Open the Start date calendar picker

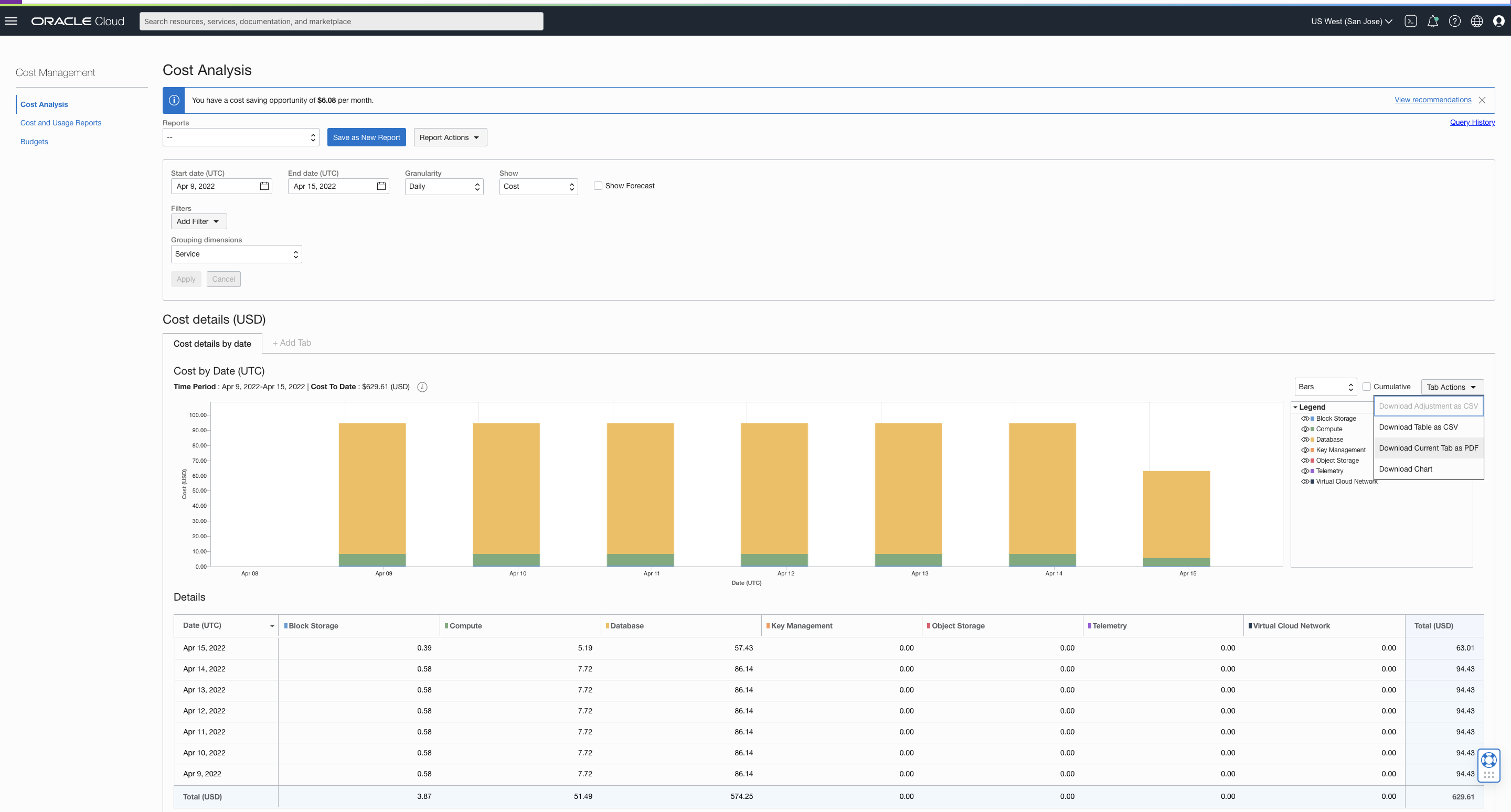264,186
